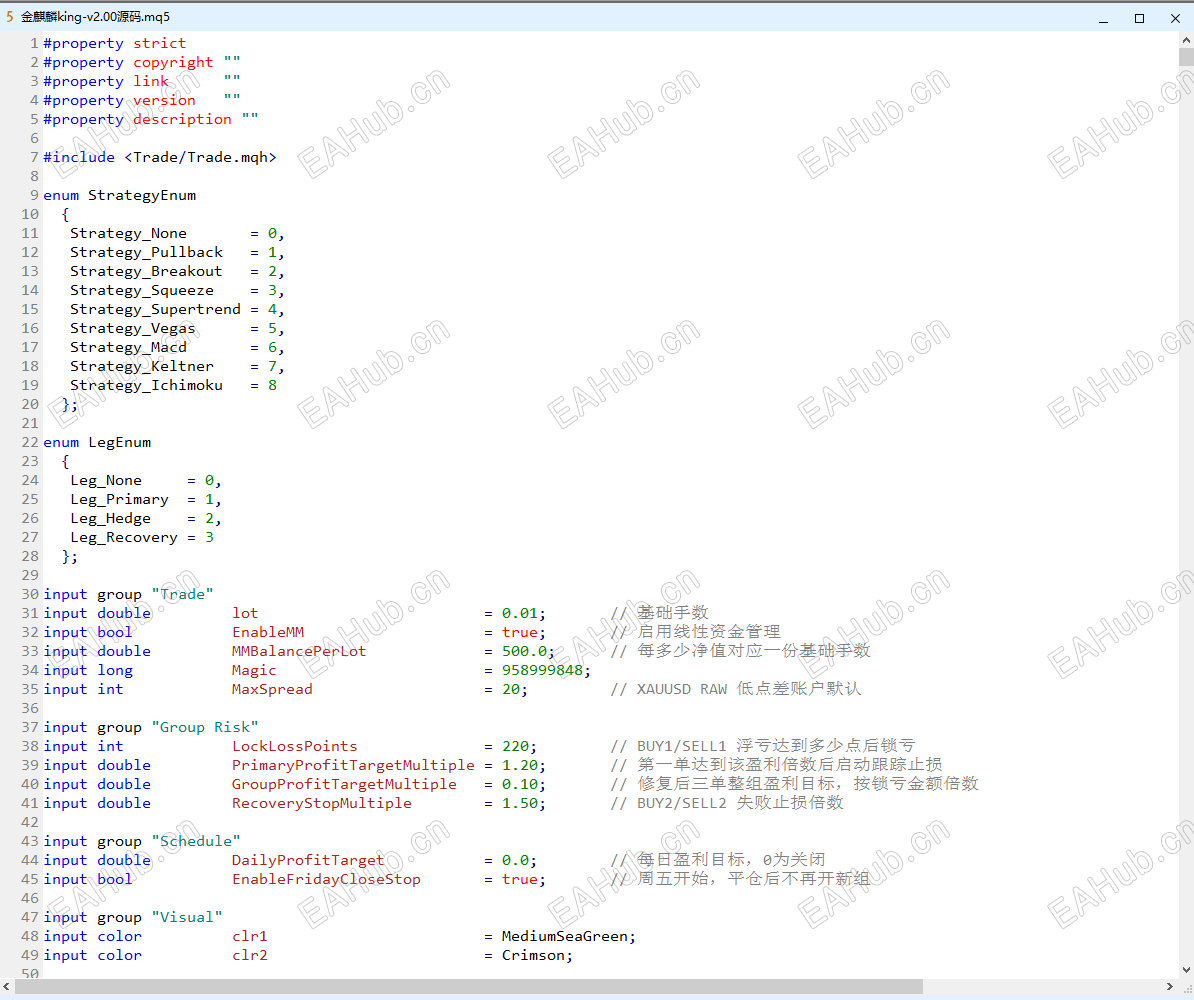The width and height of the screenshot is (1194, 1000).
Task: Click the word 'copyright' on line 2
Action: 173,62
